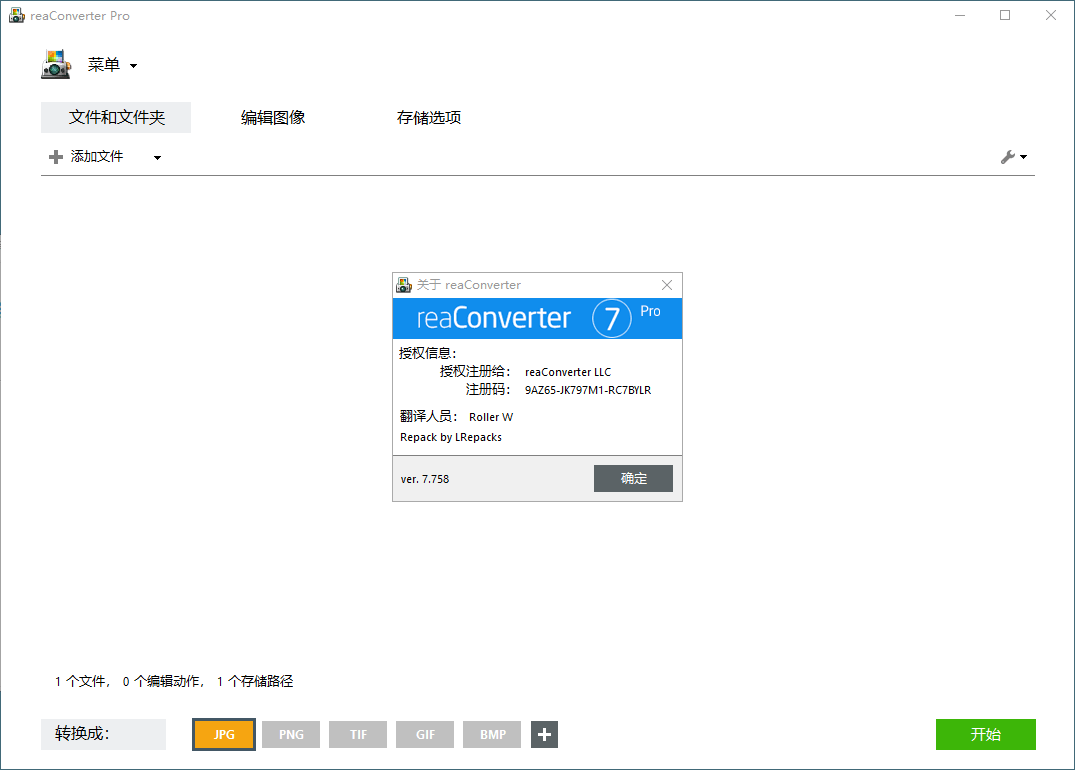The width and height of the screenshot is (1075, 770).
Task: Select JPG as the output format
Action: (223, 734)
